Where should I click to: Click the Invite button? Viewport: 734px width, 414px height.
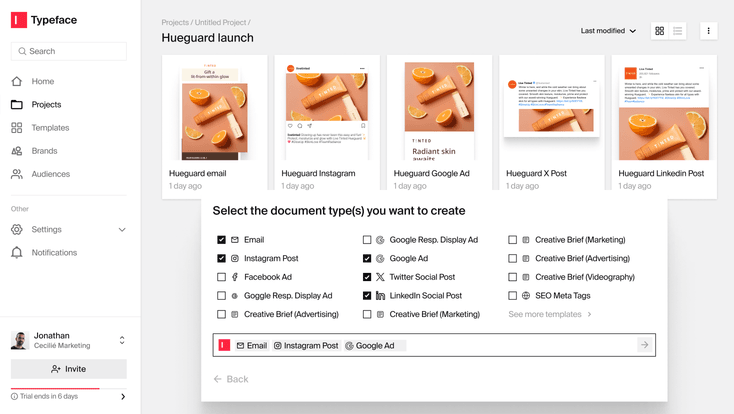[x=69, y=369]
